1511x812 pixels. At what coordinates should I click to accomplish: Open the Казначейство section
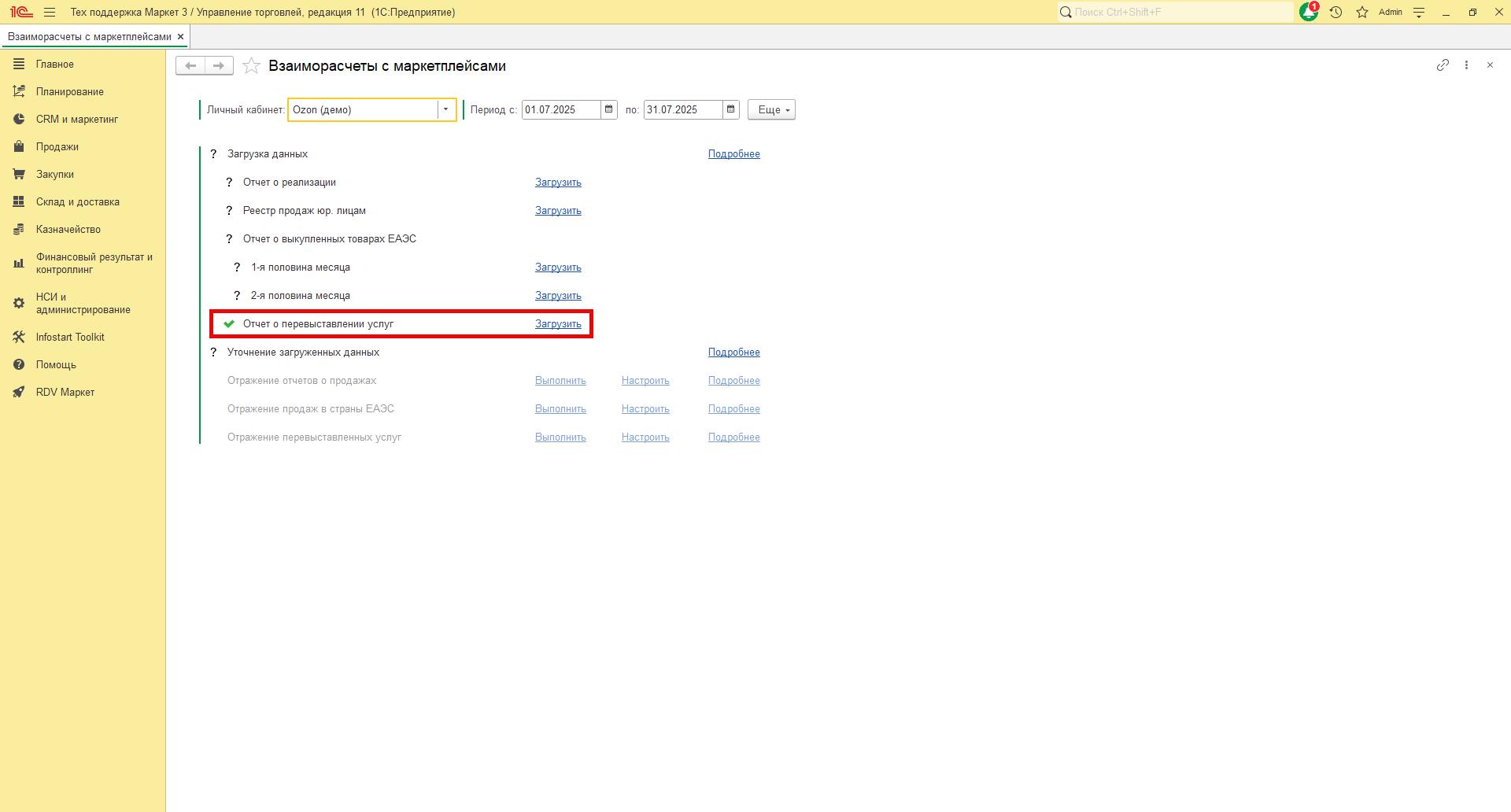coord(68,229)
